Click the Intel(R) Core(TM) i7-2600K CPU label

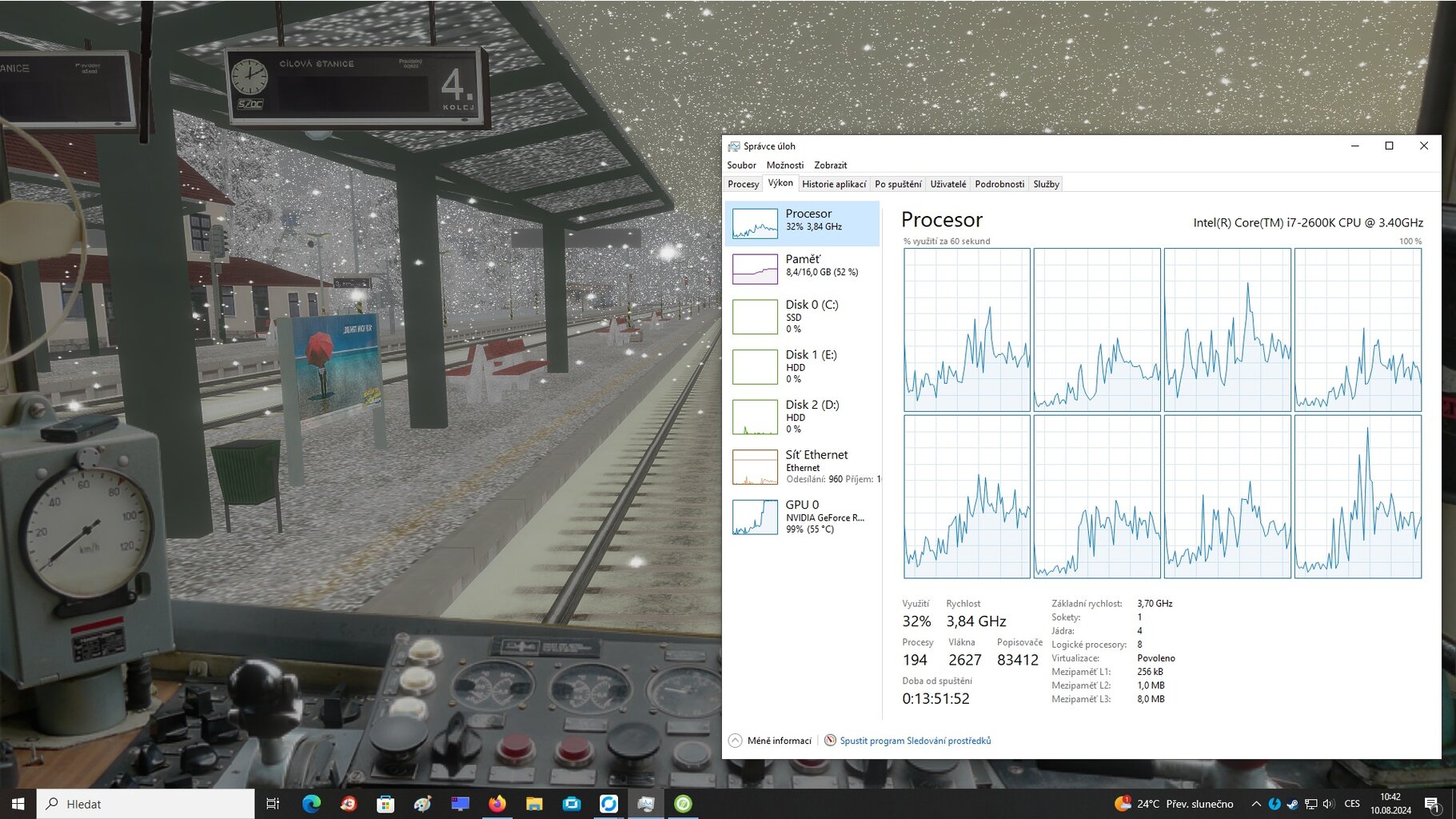1308,222
